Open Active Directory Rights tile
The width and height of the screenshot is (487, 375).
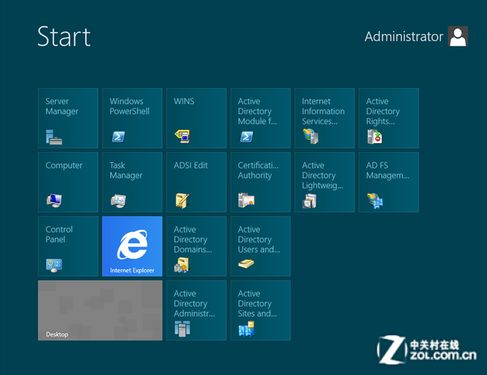point(389,118)
